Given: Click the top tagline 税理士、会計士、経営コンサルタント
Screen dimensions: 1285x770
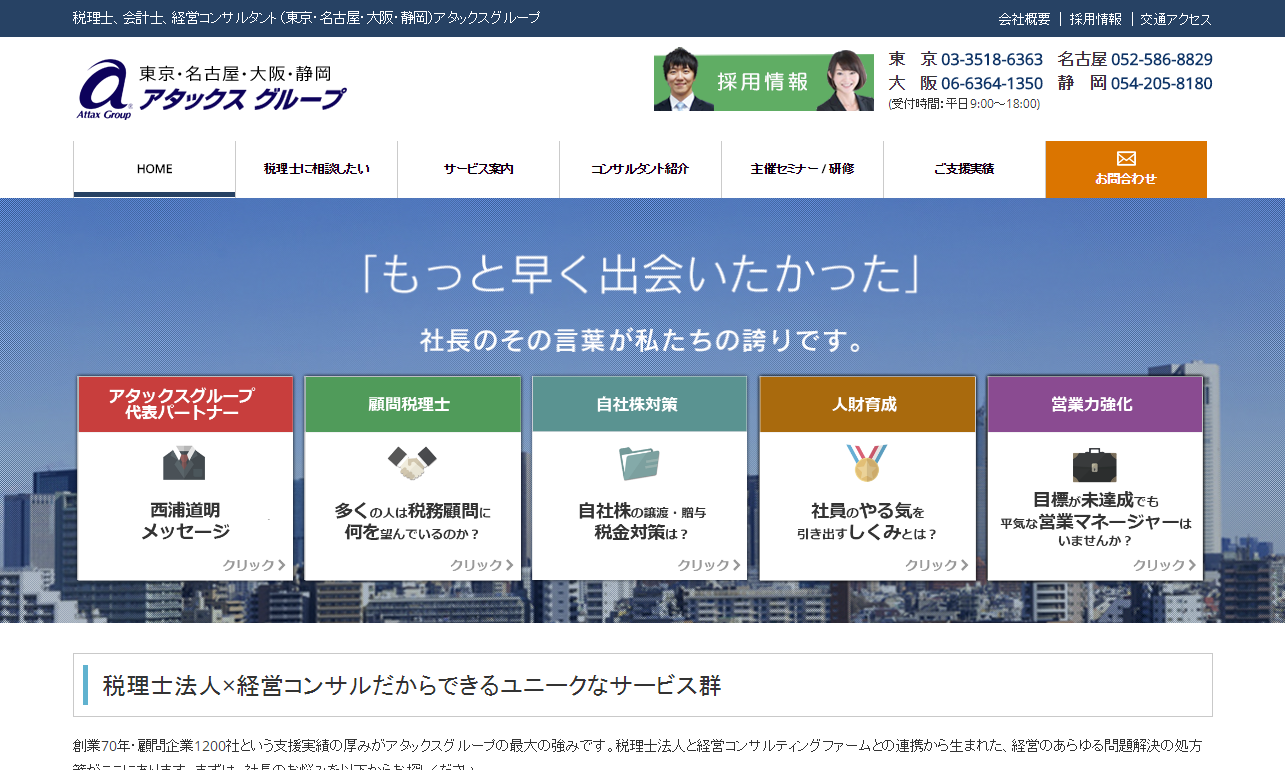Looking at the screenshot, I should coord(307,18).
